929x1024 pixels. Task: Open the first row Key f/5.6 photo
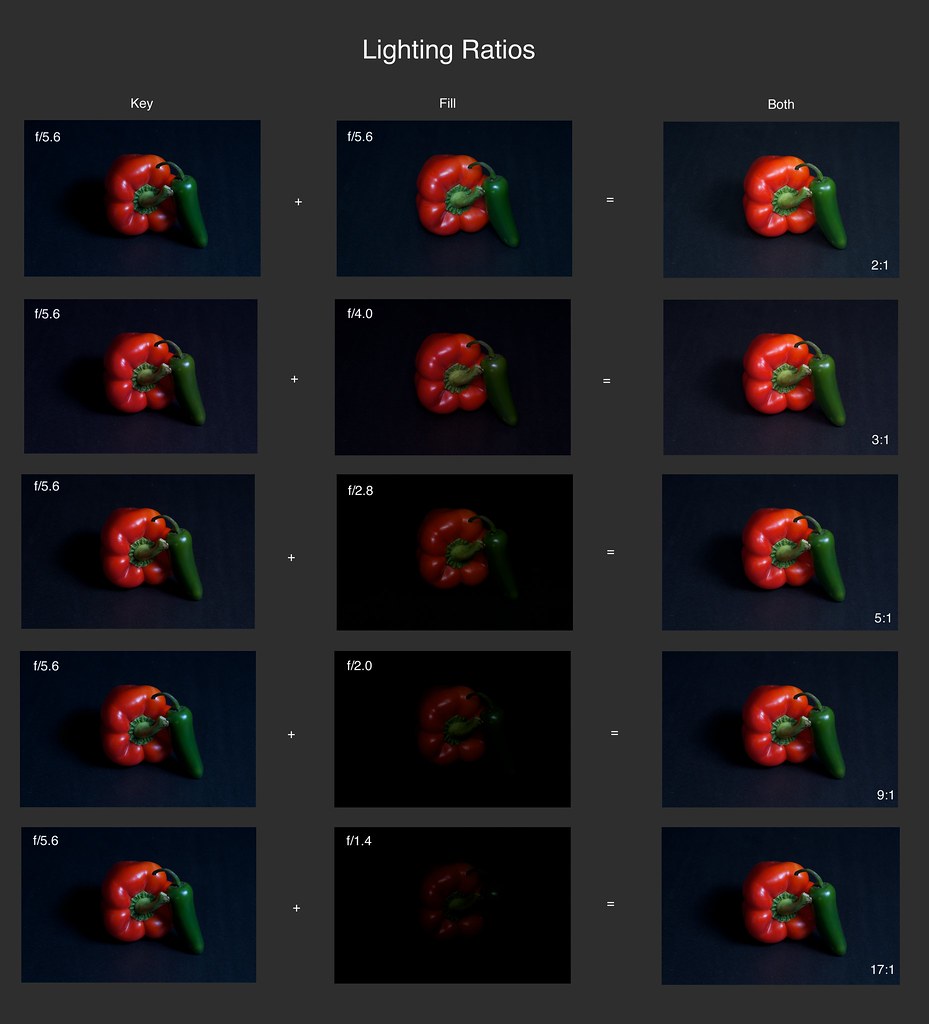coord(142,198)
